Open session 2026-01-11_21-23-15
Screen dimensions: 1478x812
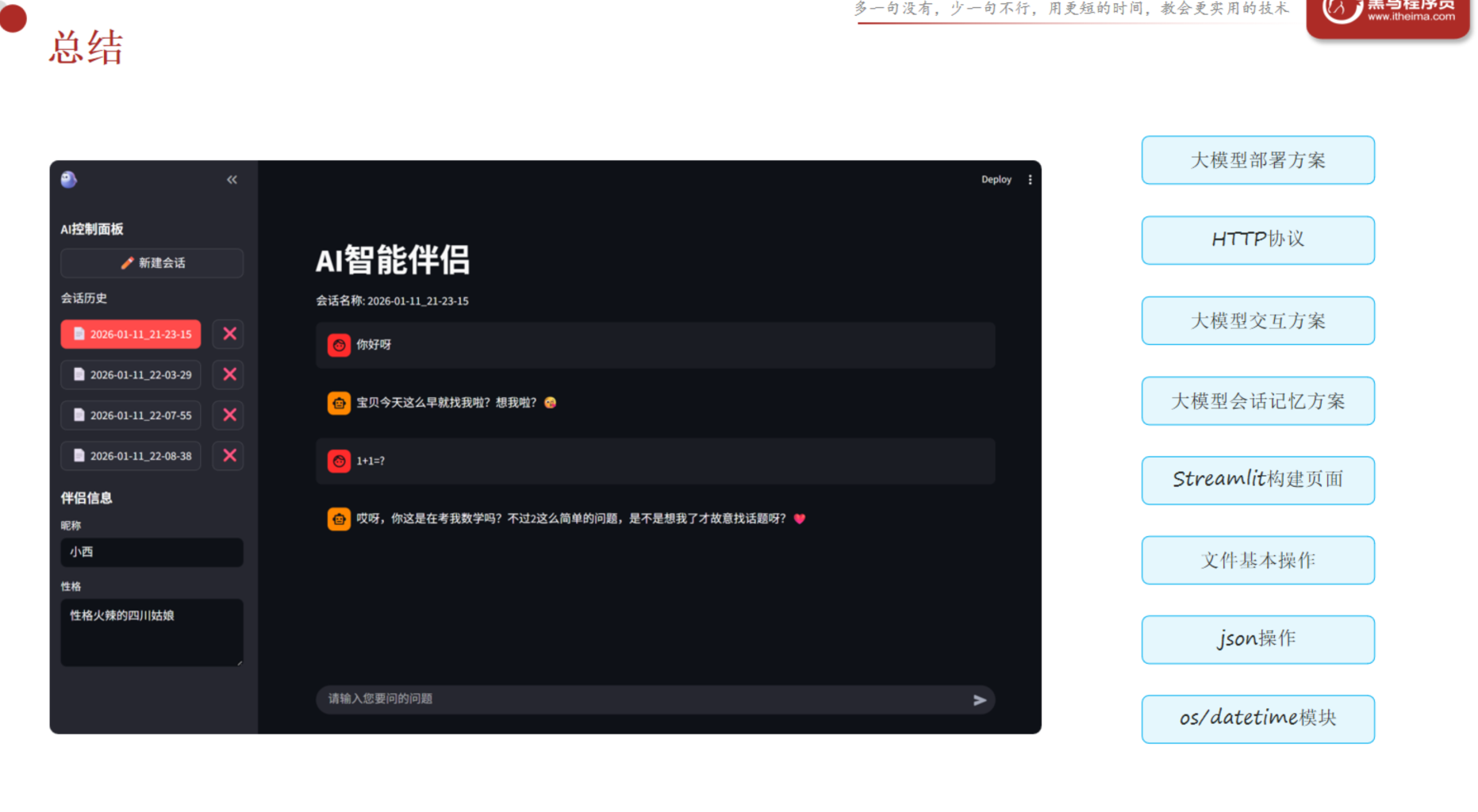click(131, 335)
